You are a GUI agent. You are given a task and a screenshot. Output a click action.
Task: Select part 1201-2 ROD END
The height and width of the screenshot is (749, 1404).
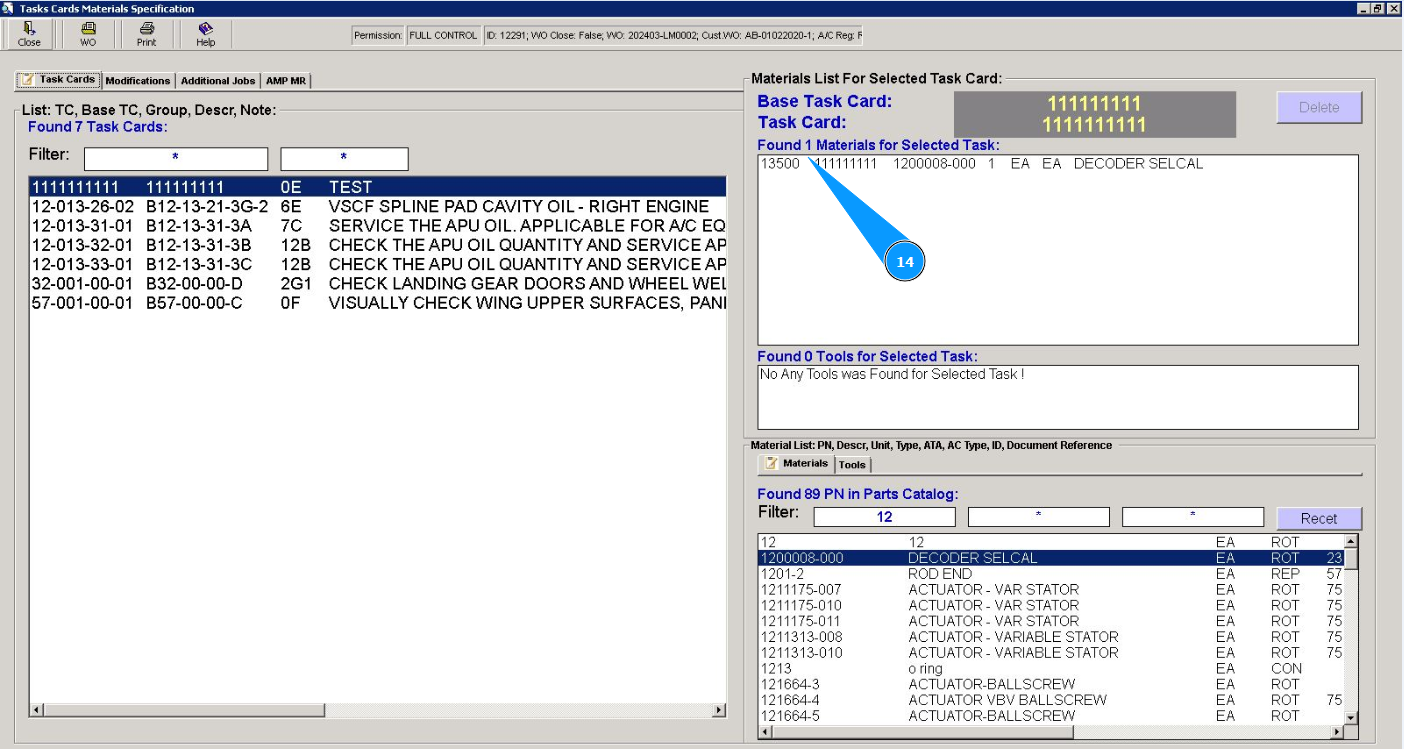[1051, 574]
